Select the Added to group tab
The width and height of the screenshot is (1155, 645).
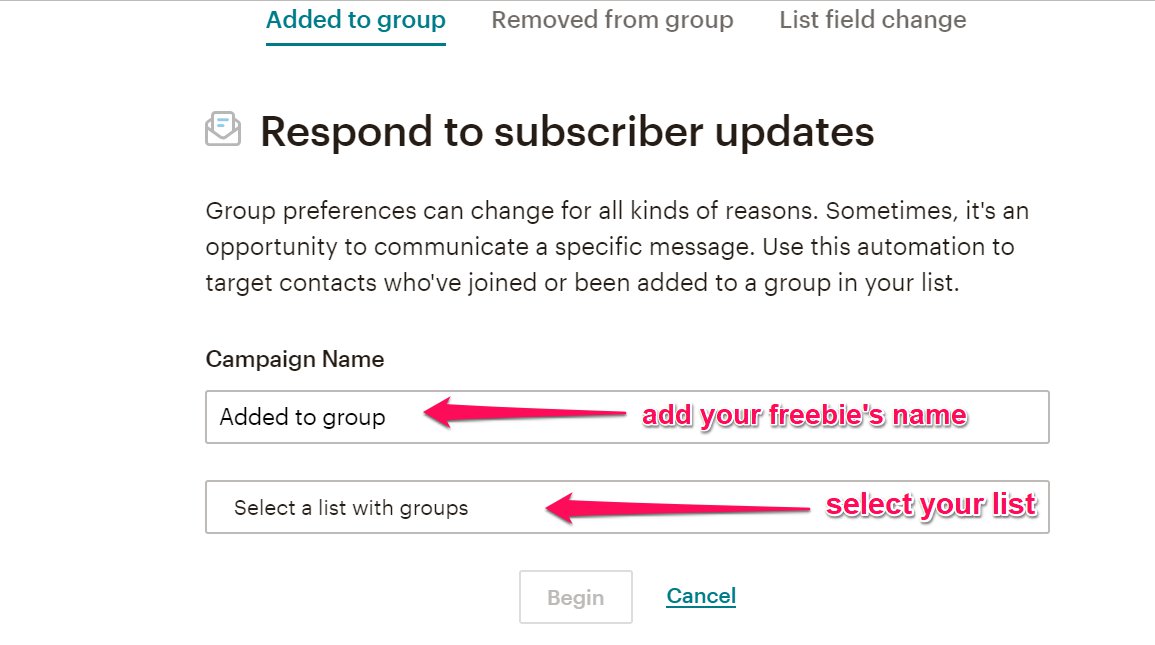pyautogui.click(x=356, y=20)
